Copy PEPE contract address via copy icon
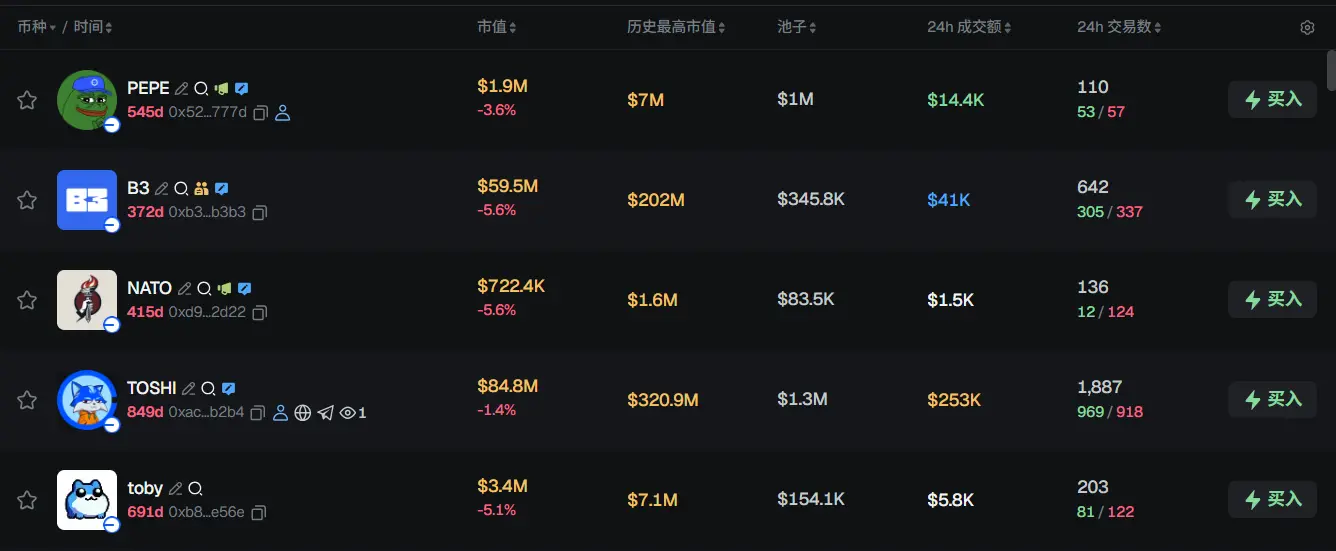1336x551 pixels. click(260, 113)
